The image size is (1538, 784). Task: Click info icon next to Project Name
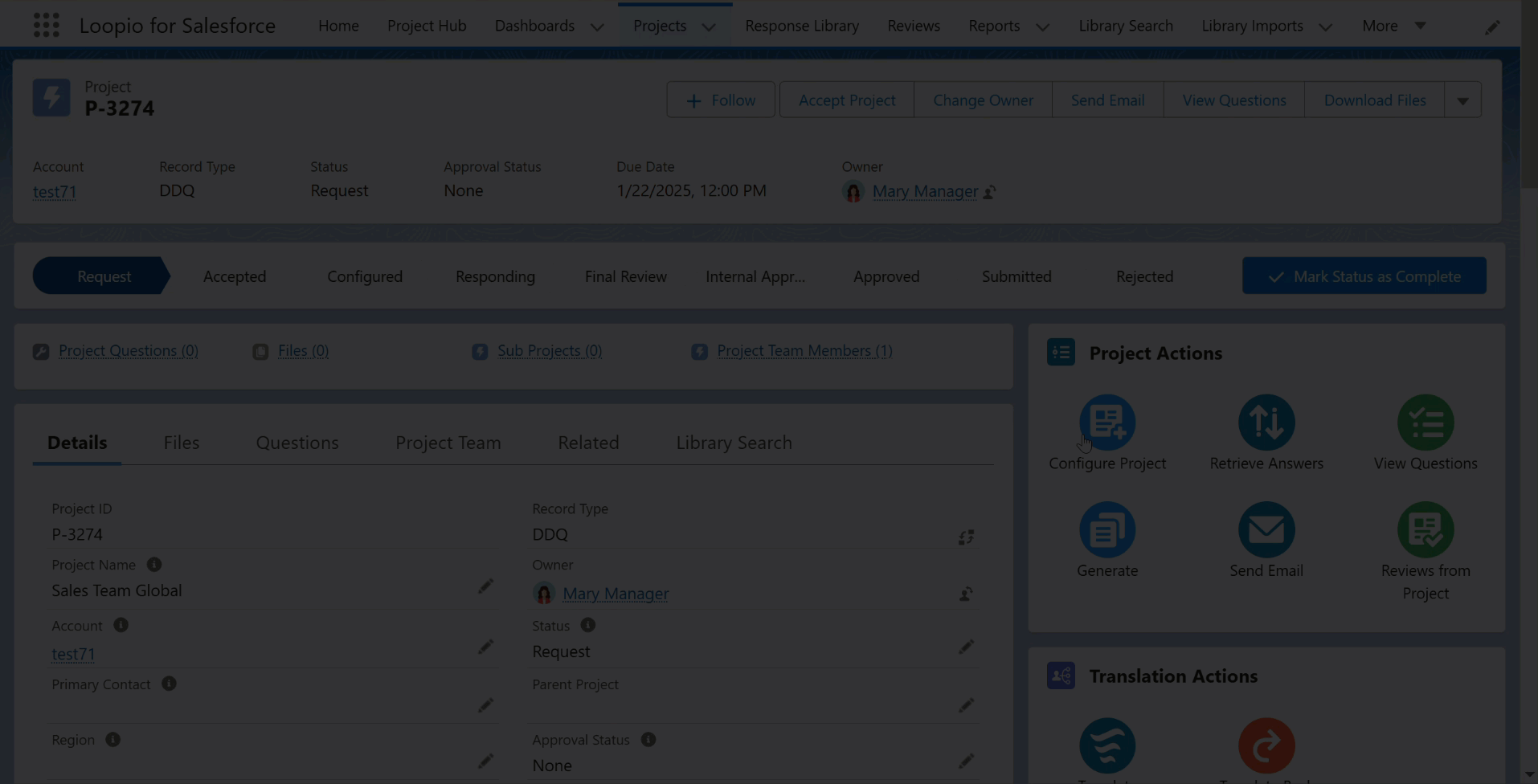pos(154,565)
